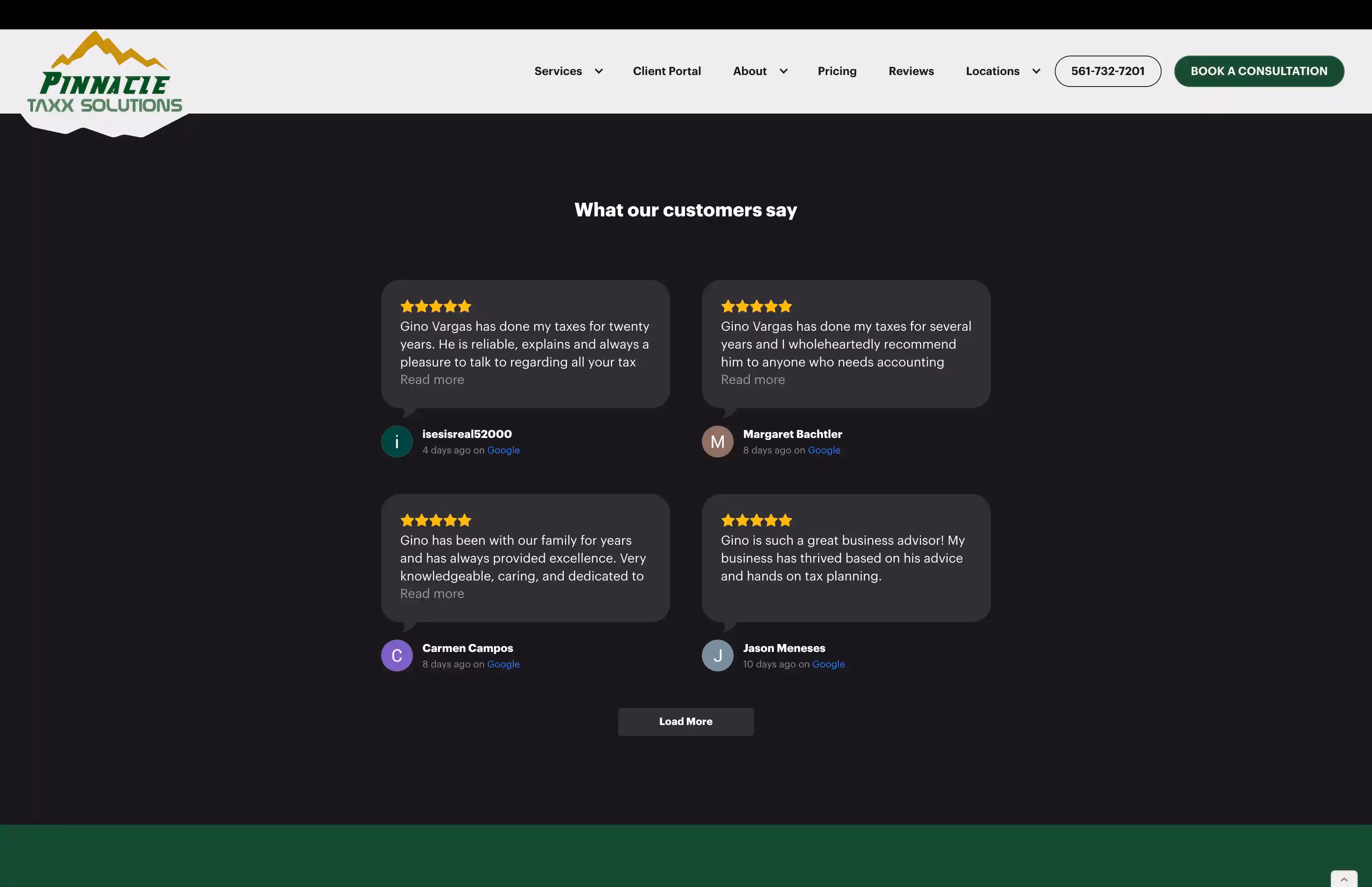Image resolution: width=1372 pixels, height=887 pixels.
Task: Click the five-star rating on isesisreal52000's review
Action: (436, 307)
